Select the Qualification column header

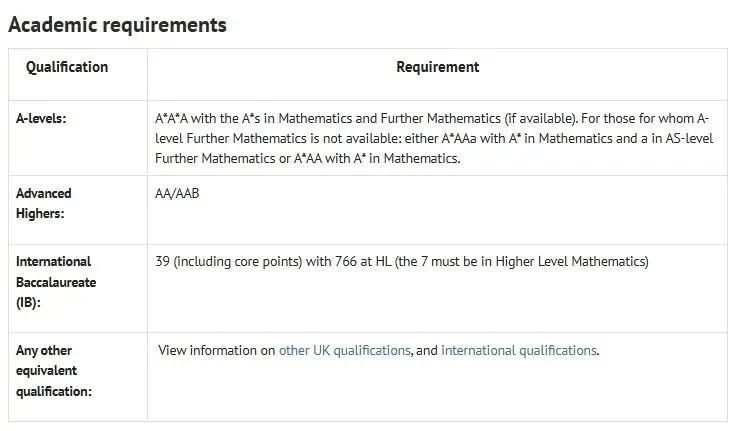point(67,67)
